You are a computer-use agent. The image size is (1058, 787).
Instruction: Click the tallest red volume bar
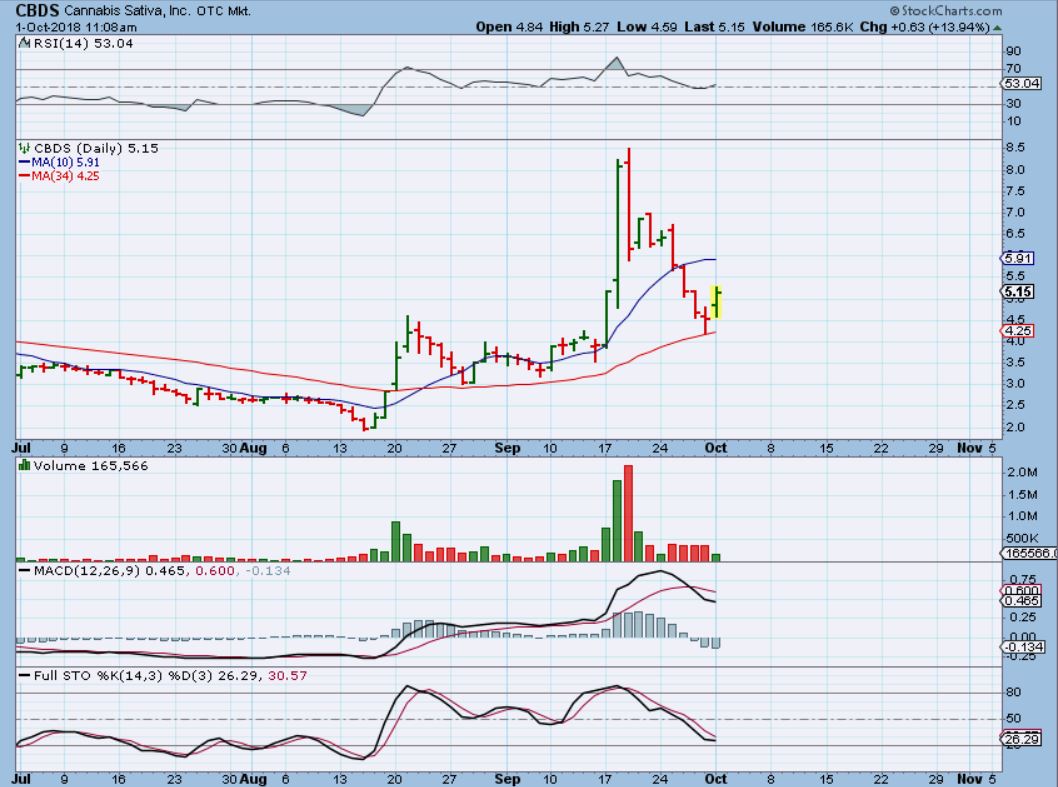click(x=629, y=513)
